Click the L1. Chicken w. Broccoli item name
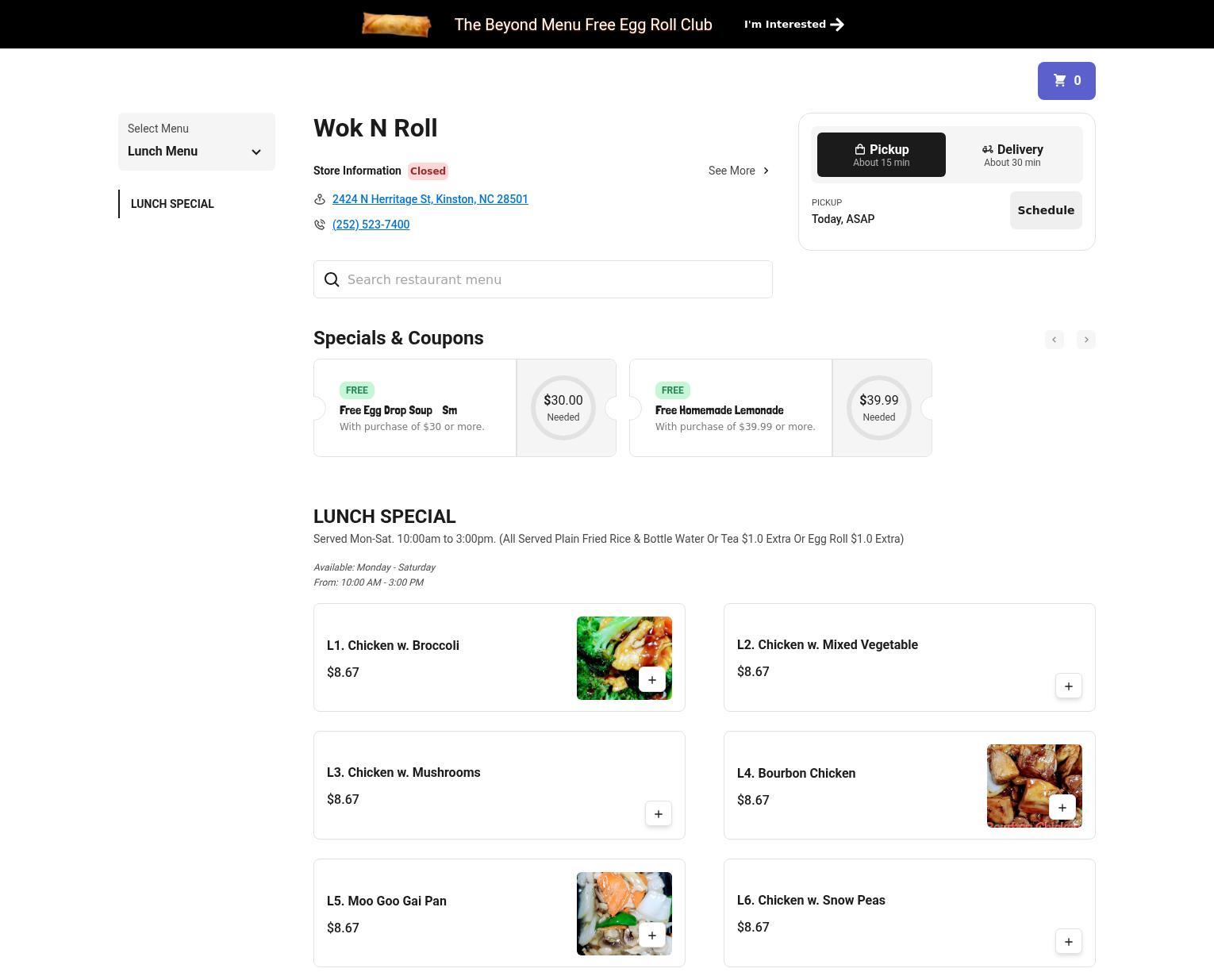 (x=393, y=646)
